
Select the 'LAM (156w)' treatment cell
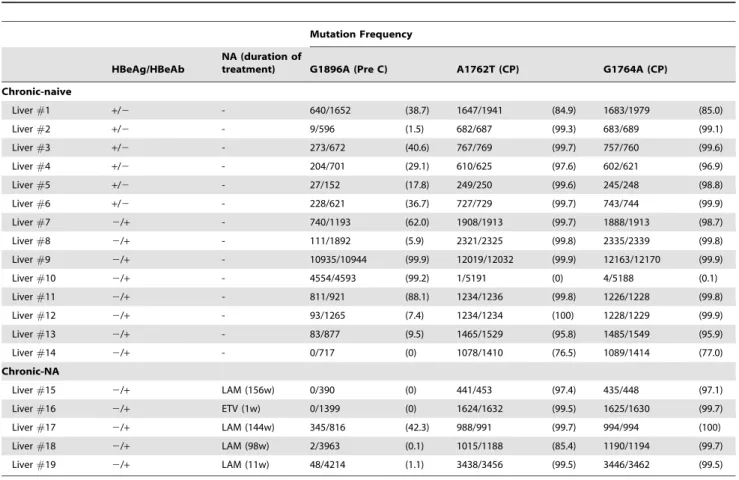(247, 390)
